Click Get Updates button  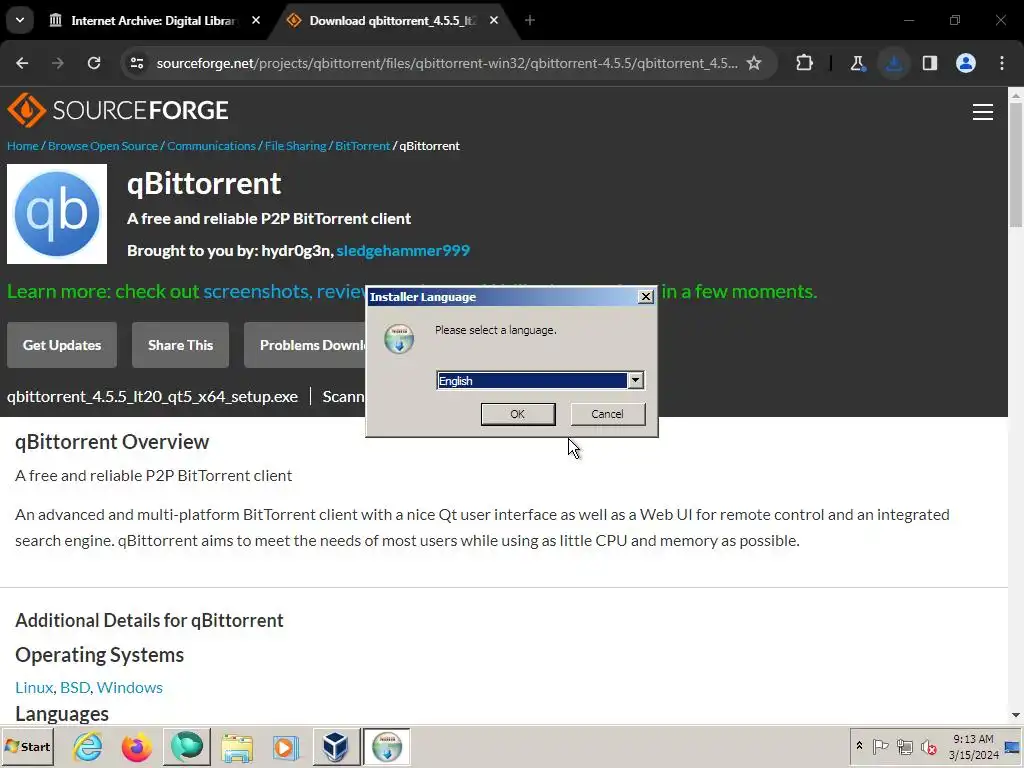(x=62, y=345)
